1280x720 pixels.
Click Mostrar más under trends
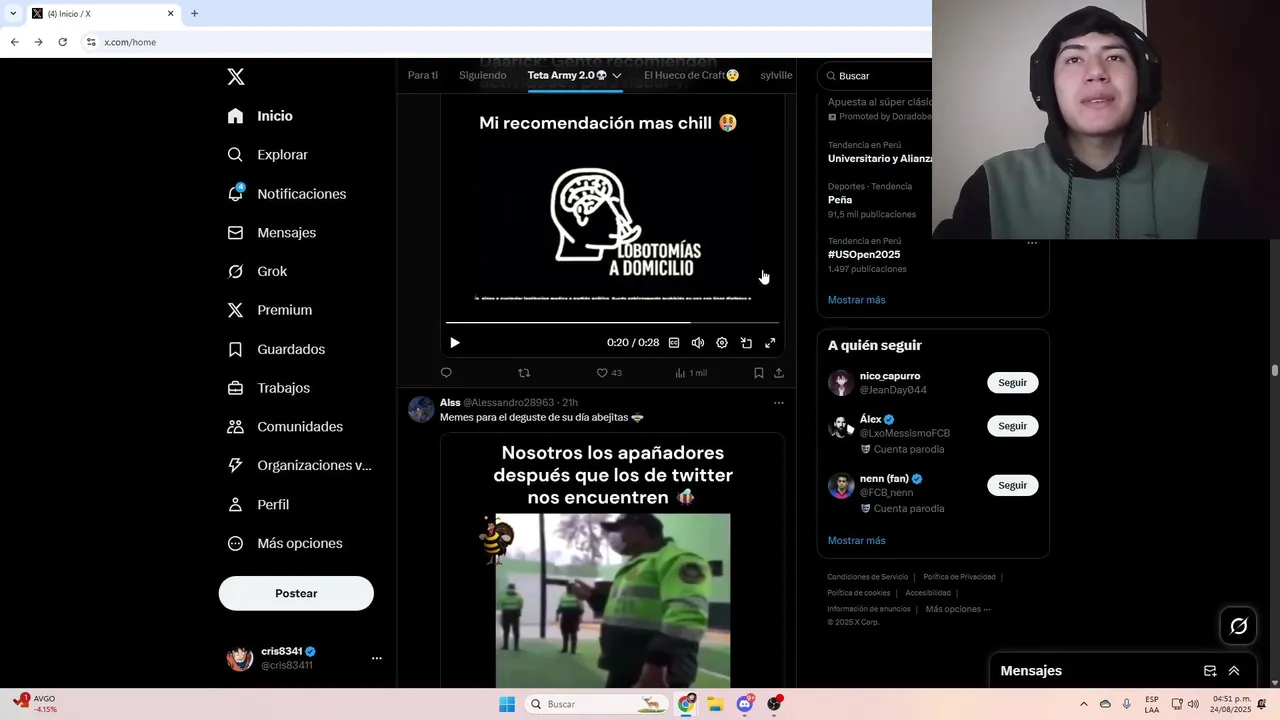click(856, 300)
